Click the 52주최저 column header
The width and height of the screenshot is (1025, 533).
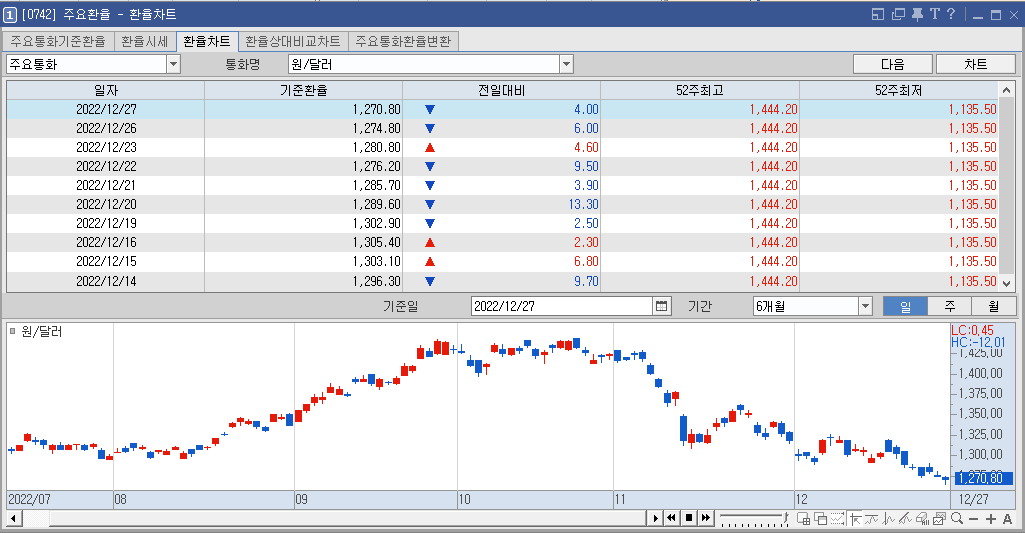point(899,90)
